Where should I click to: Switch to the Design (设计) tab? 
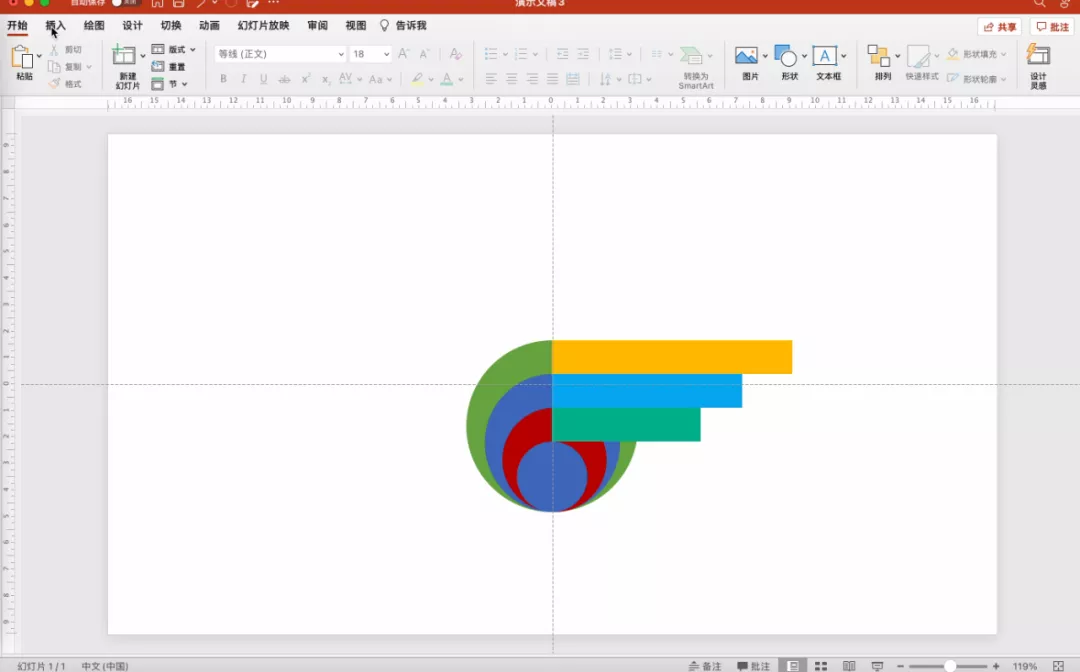coord(132,25)
